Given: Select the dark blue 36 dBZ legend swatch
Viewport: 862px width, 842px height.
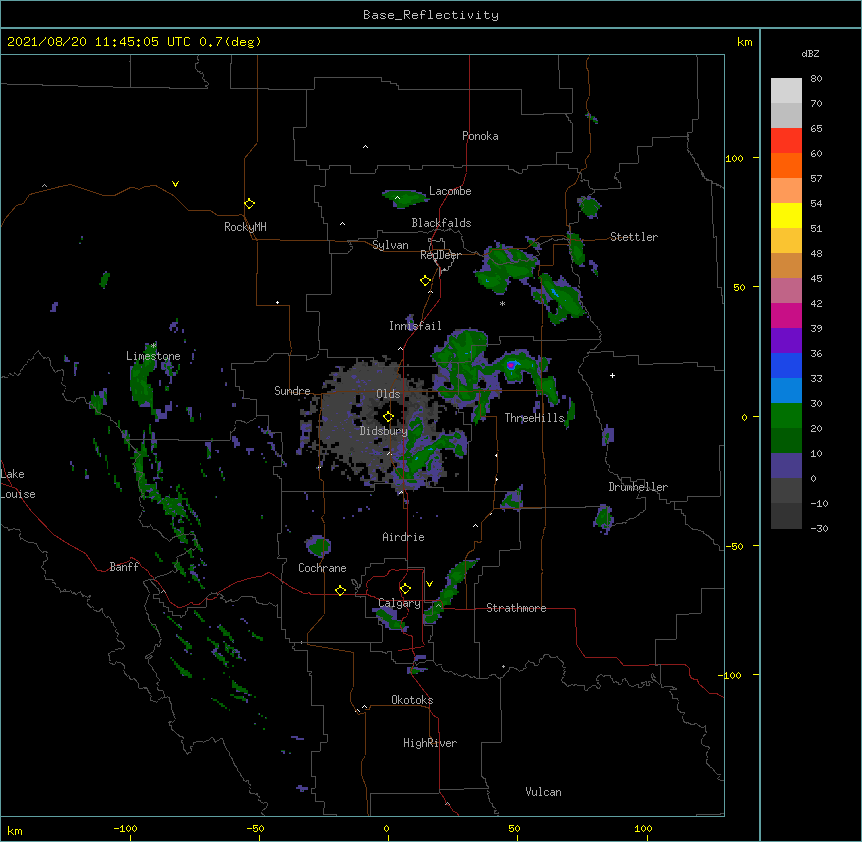Looking at the screenshot, I should pos(786,365).
